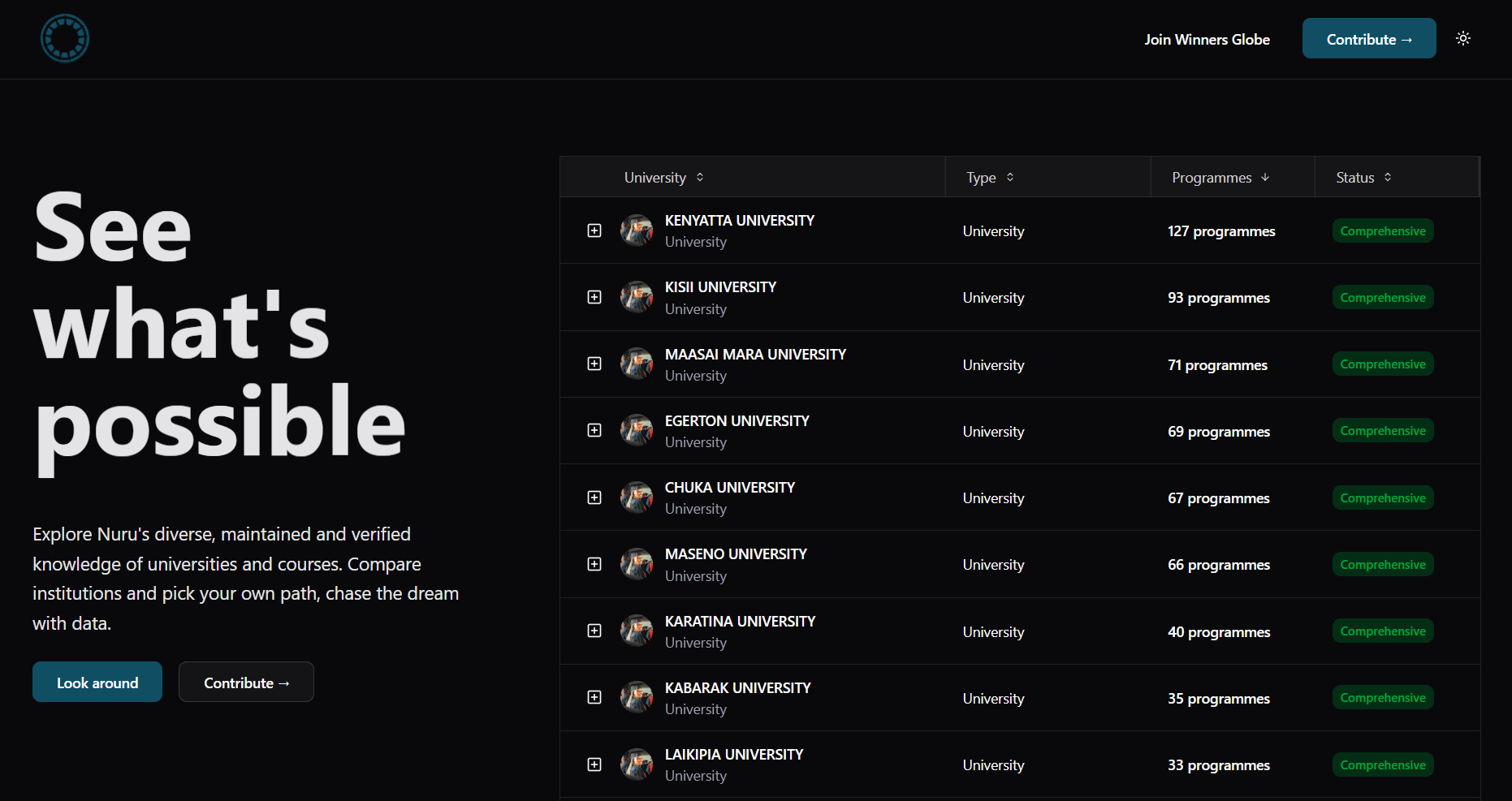Click Kenyatta University avatar image

pyautogui.click(x=637, y=230)
